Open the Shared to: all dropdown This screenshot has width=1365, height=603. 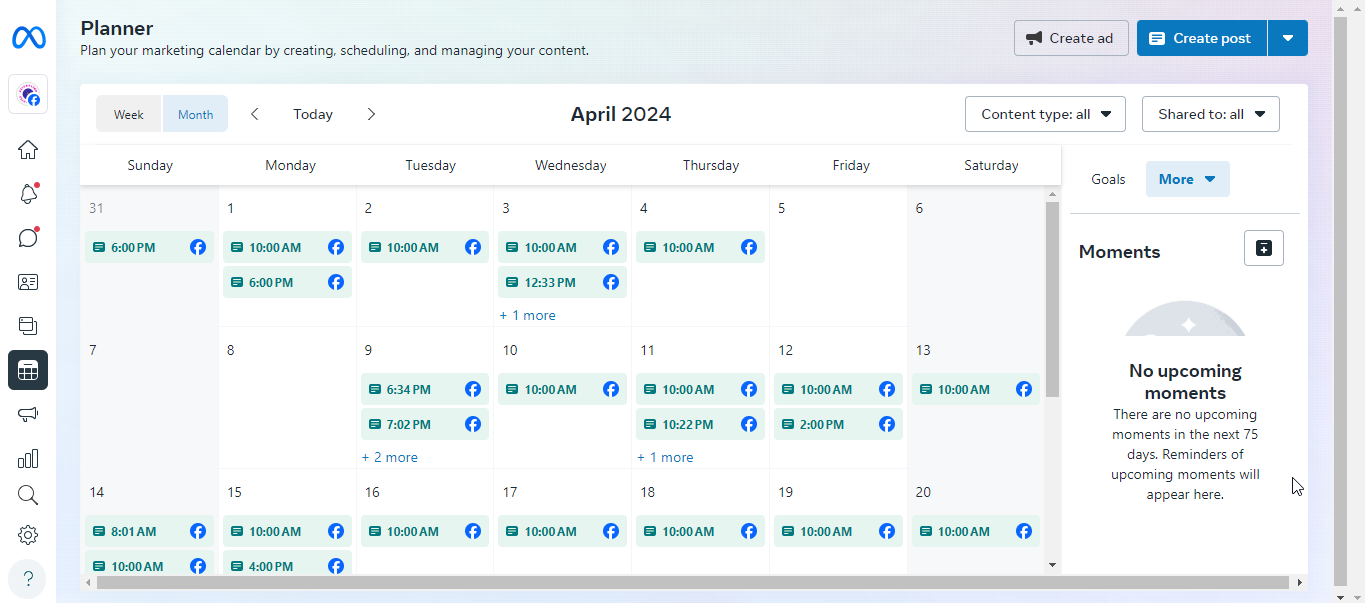1210,114
